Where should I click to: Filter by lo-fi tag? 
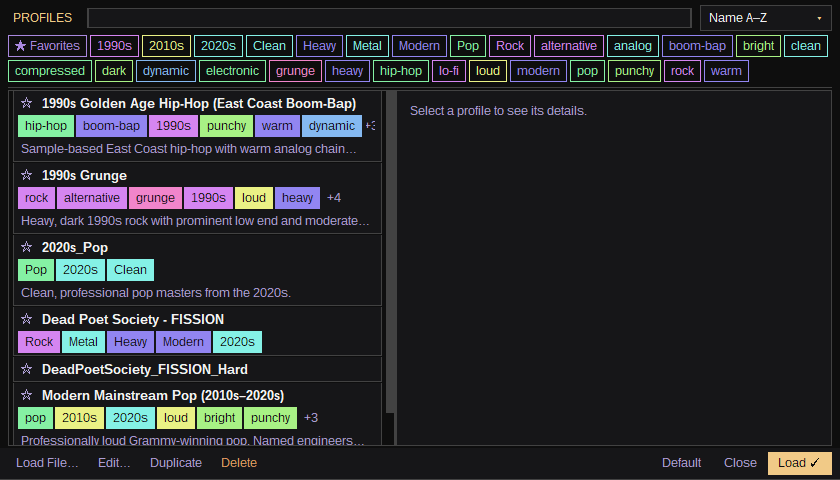click(449, 71)
